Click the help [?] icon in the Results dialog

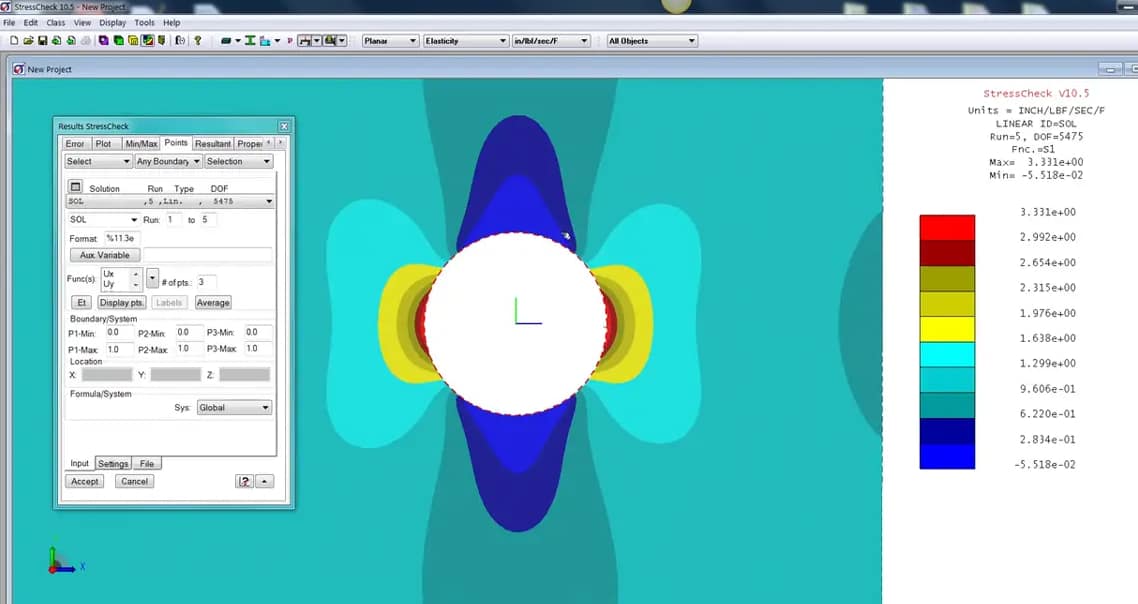(x=246, y=481)
